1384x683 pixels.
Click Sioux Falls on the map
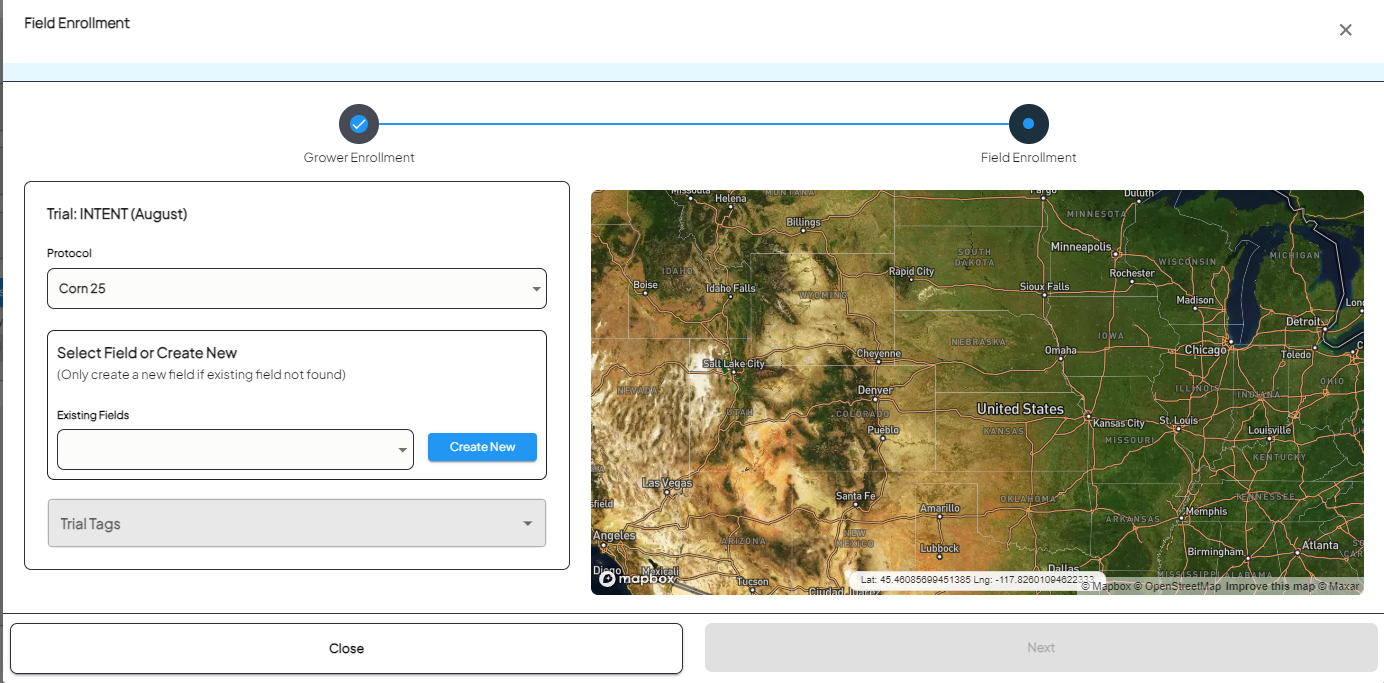tap(1044, 287)
